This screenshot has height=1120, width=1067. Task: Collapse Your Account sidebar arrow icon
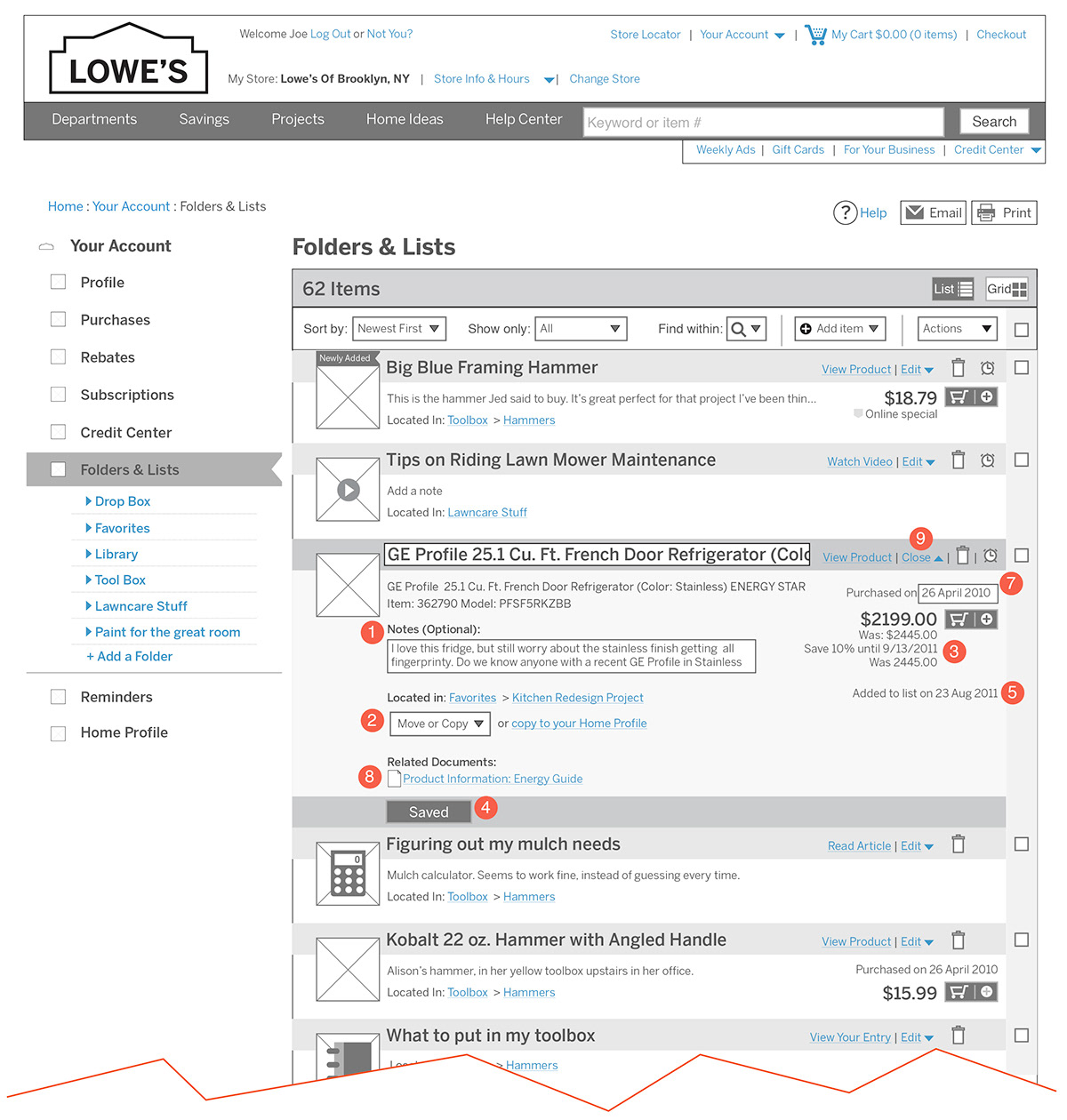46,246
